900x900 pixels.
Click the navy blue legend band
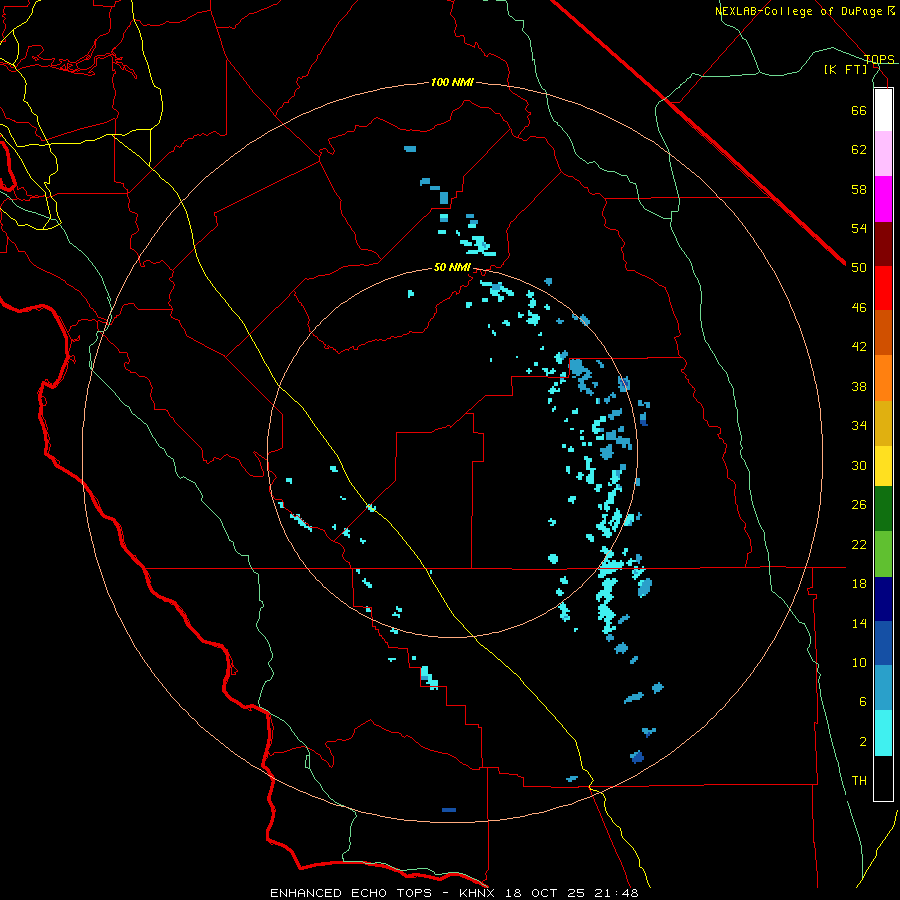pyautogui.click(x=883, y=599)
